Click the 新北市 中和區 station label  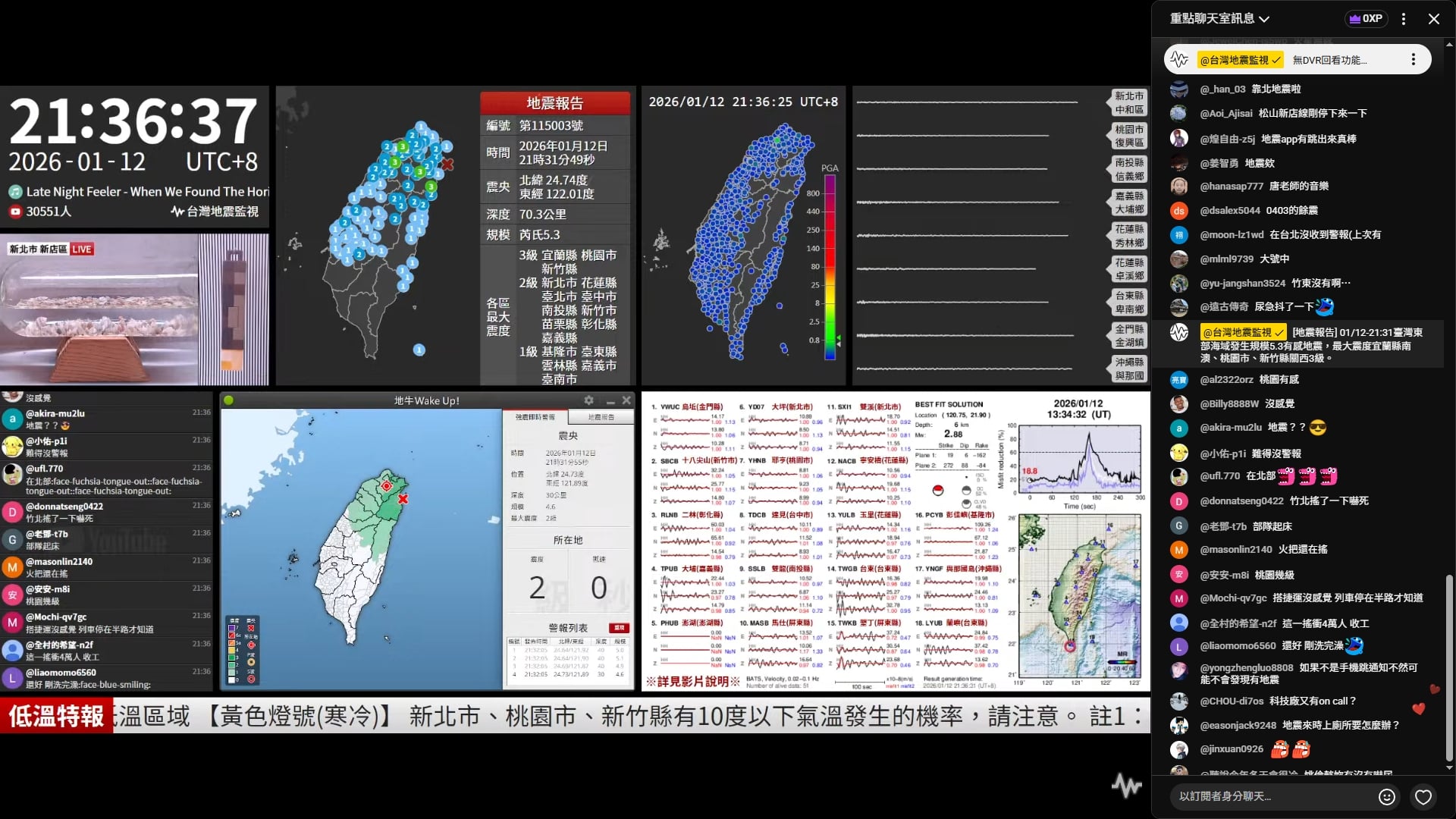(x=1129, y=103)
